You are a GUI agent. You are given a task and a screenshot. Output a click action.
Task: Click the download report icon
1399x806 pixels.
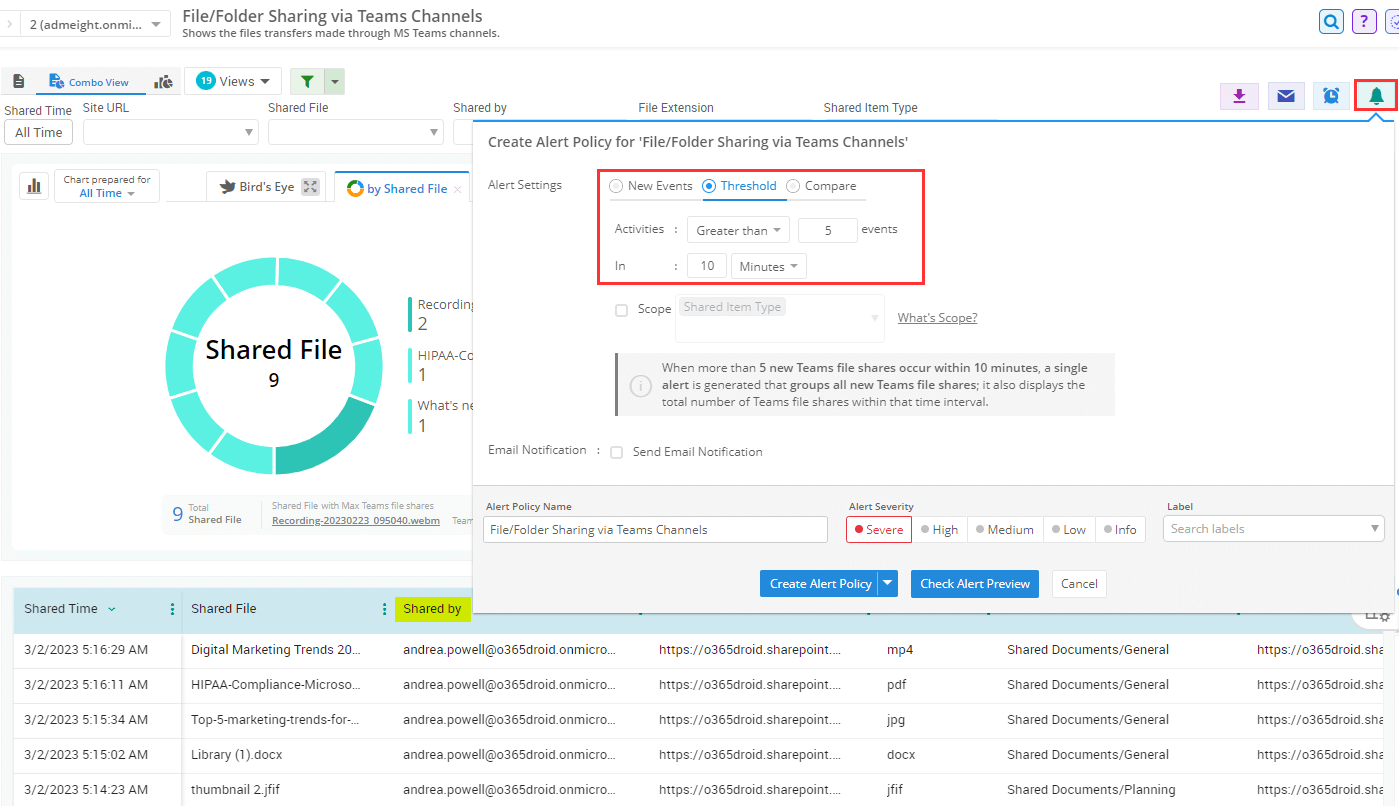click(1239, 96)
